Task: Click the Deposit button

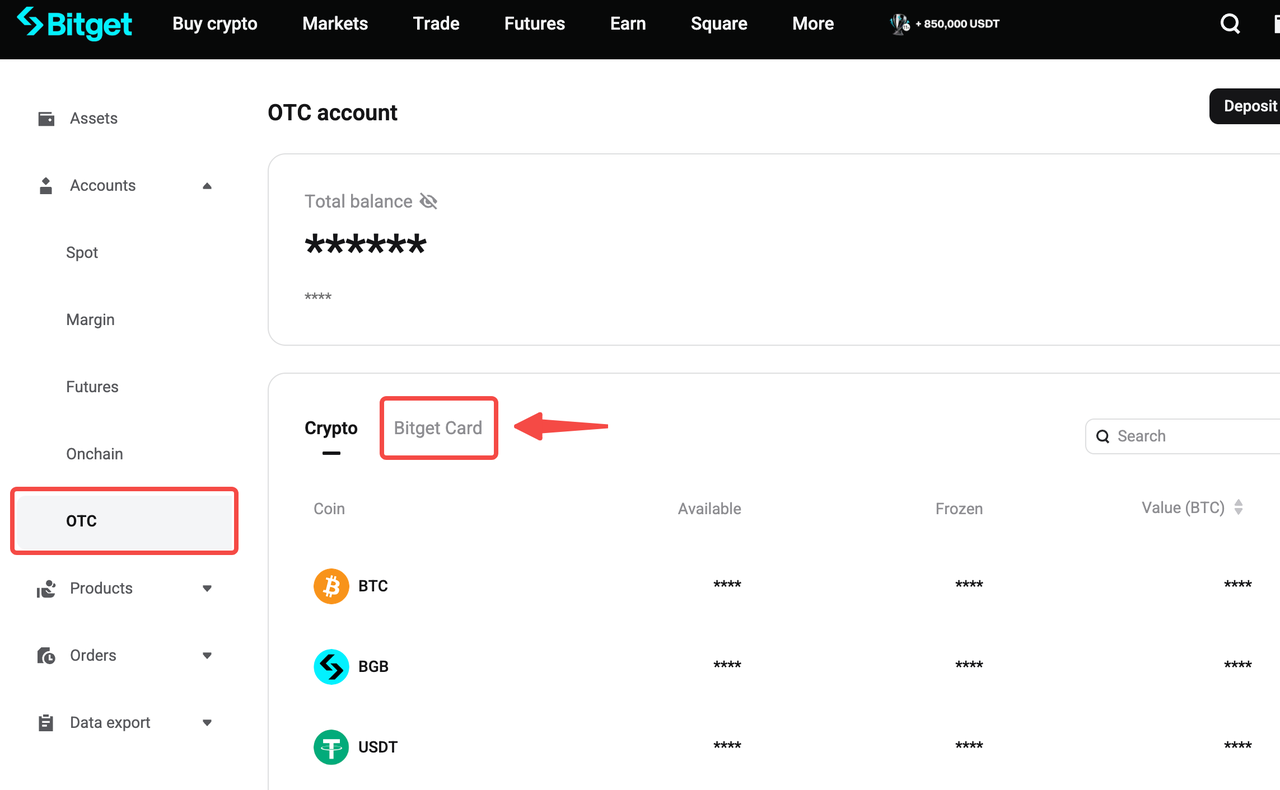Action: point(1250,105)
